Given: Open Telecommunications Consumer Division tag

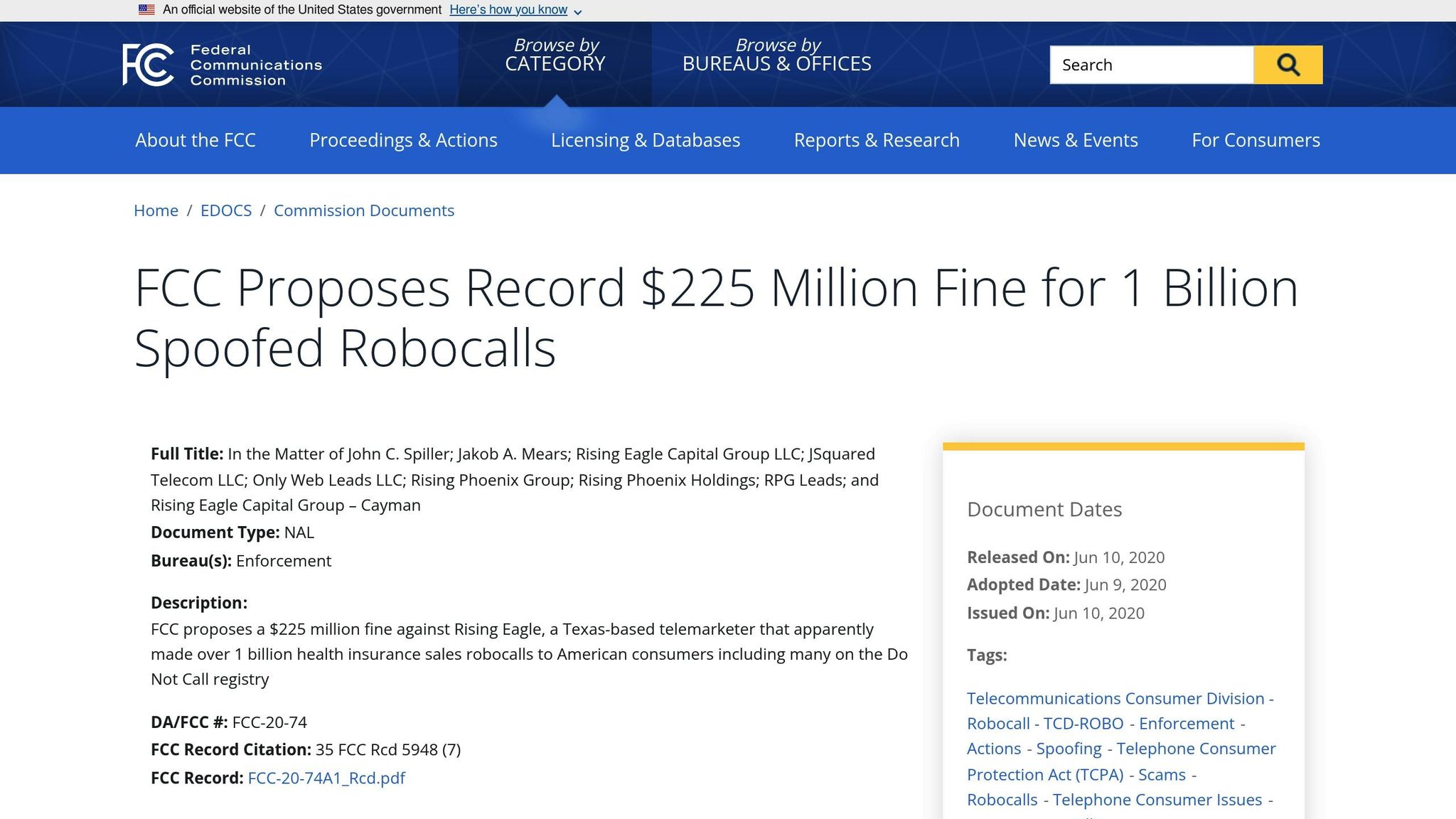Looking at the screenshot, I should (1115, 698).
